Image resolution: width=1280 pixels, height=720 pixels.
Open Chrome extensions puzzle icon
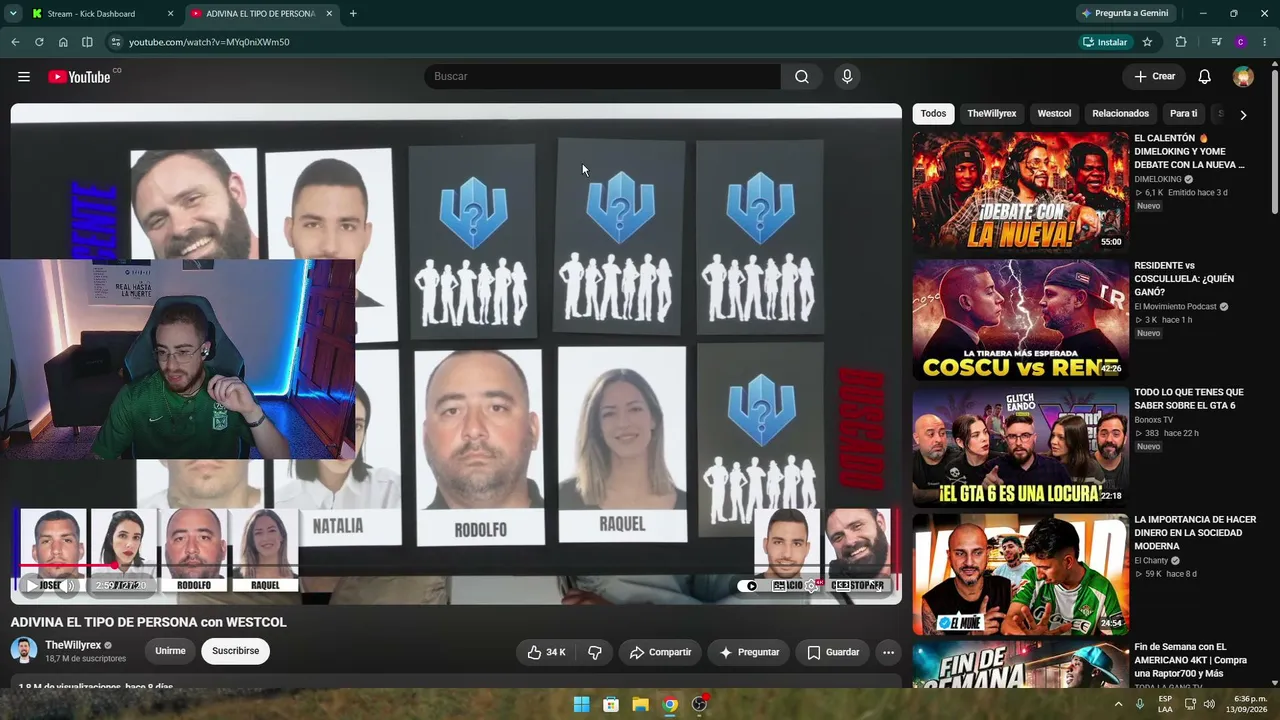pyautogui.click(x=1181, y=42)
